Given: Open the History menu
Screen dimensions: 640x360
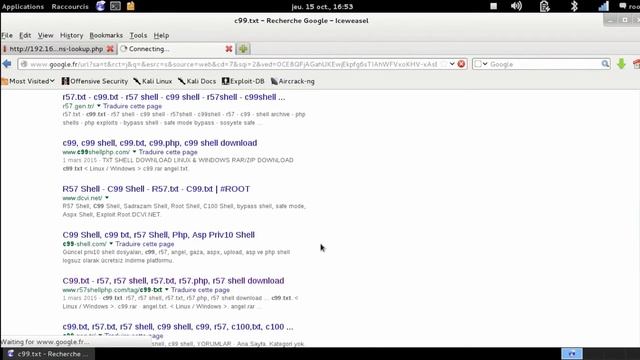Looking at the screenshot, I should (x=71, y=36).
